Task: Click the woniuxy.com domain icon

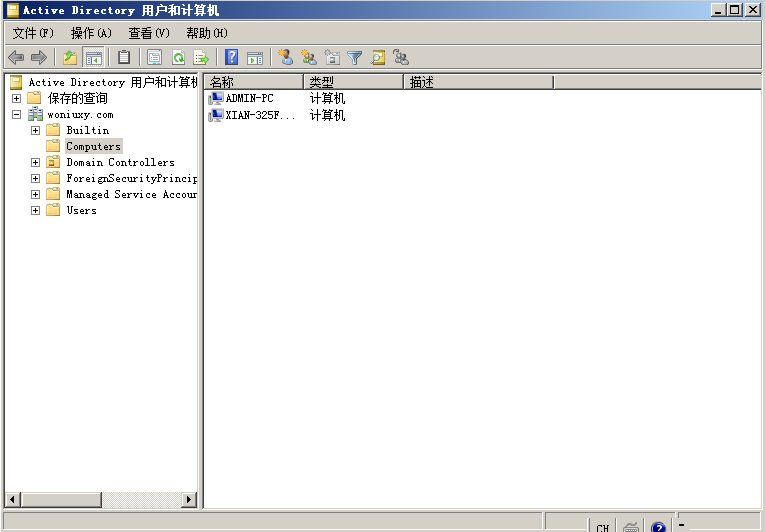Action: pos(35,115)
